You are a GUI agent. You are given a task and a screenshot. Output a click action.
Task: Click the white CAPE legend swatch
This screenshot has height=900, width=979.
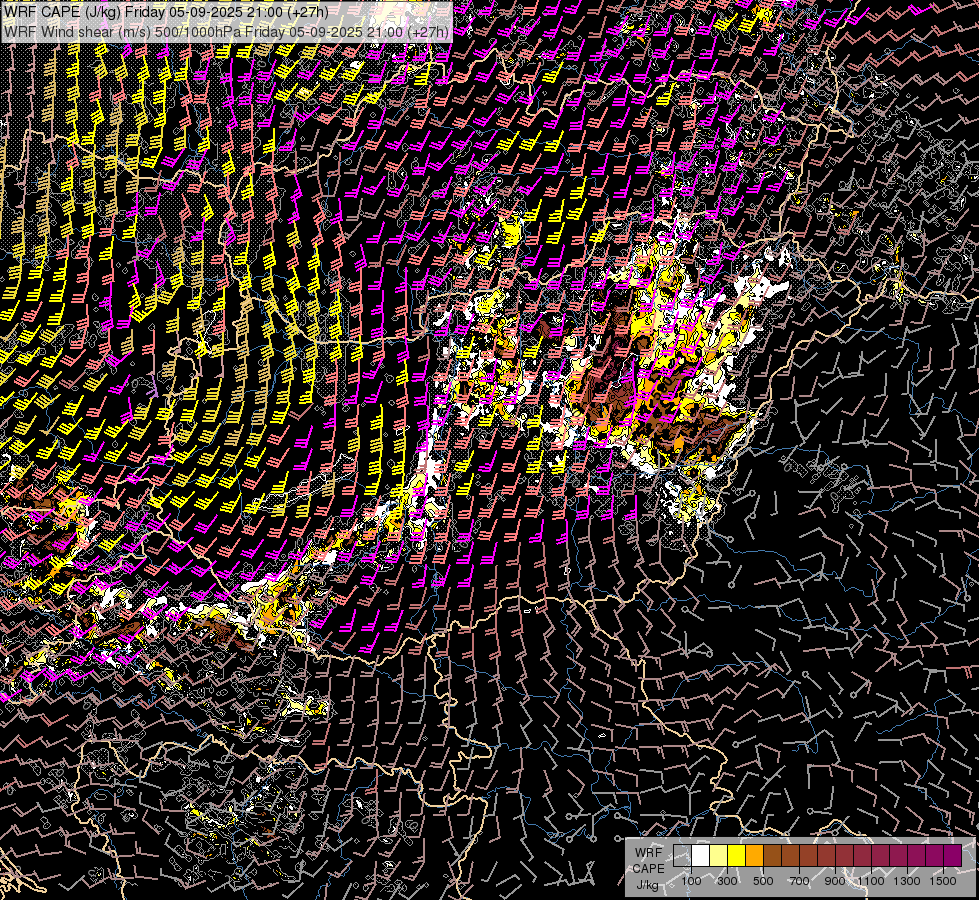(x=701, y=856)
